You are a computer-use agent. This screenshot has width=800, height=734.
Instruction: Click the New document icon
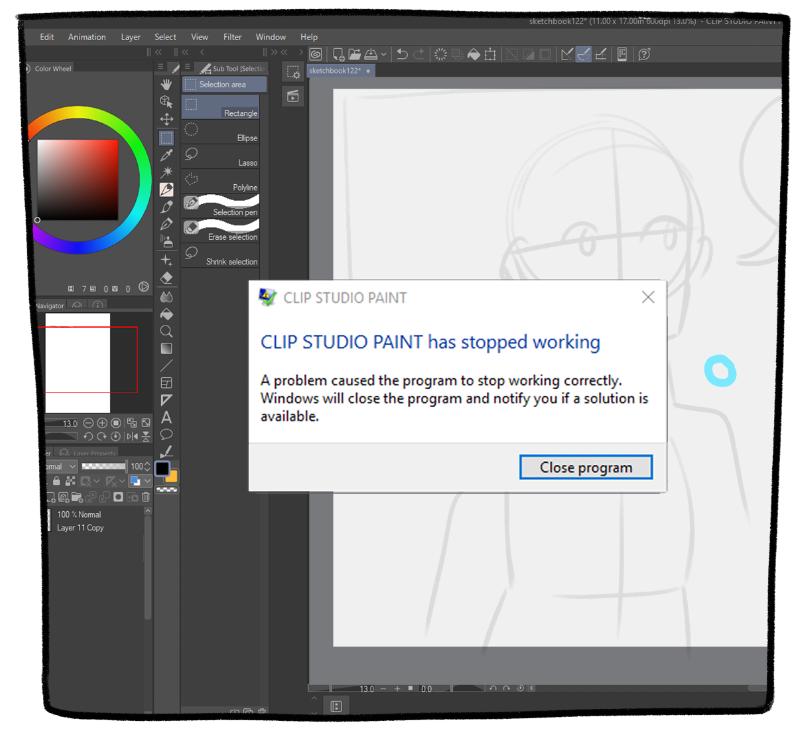(338, 54)
